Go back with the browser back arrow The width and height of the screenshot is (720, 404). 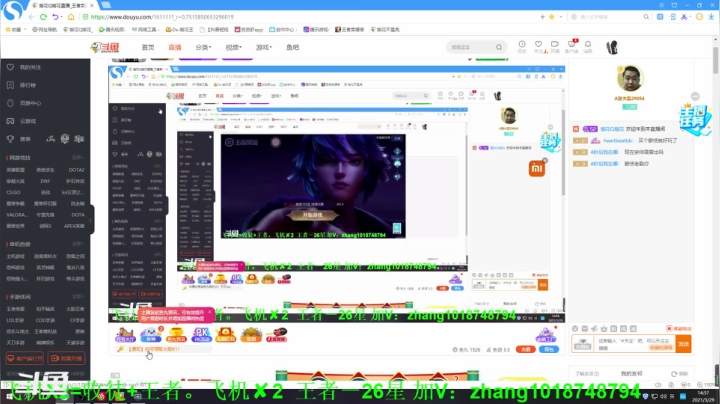[x=31, y=17]
